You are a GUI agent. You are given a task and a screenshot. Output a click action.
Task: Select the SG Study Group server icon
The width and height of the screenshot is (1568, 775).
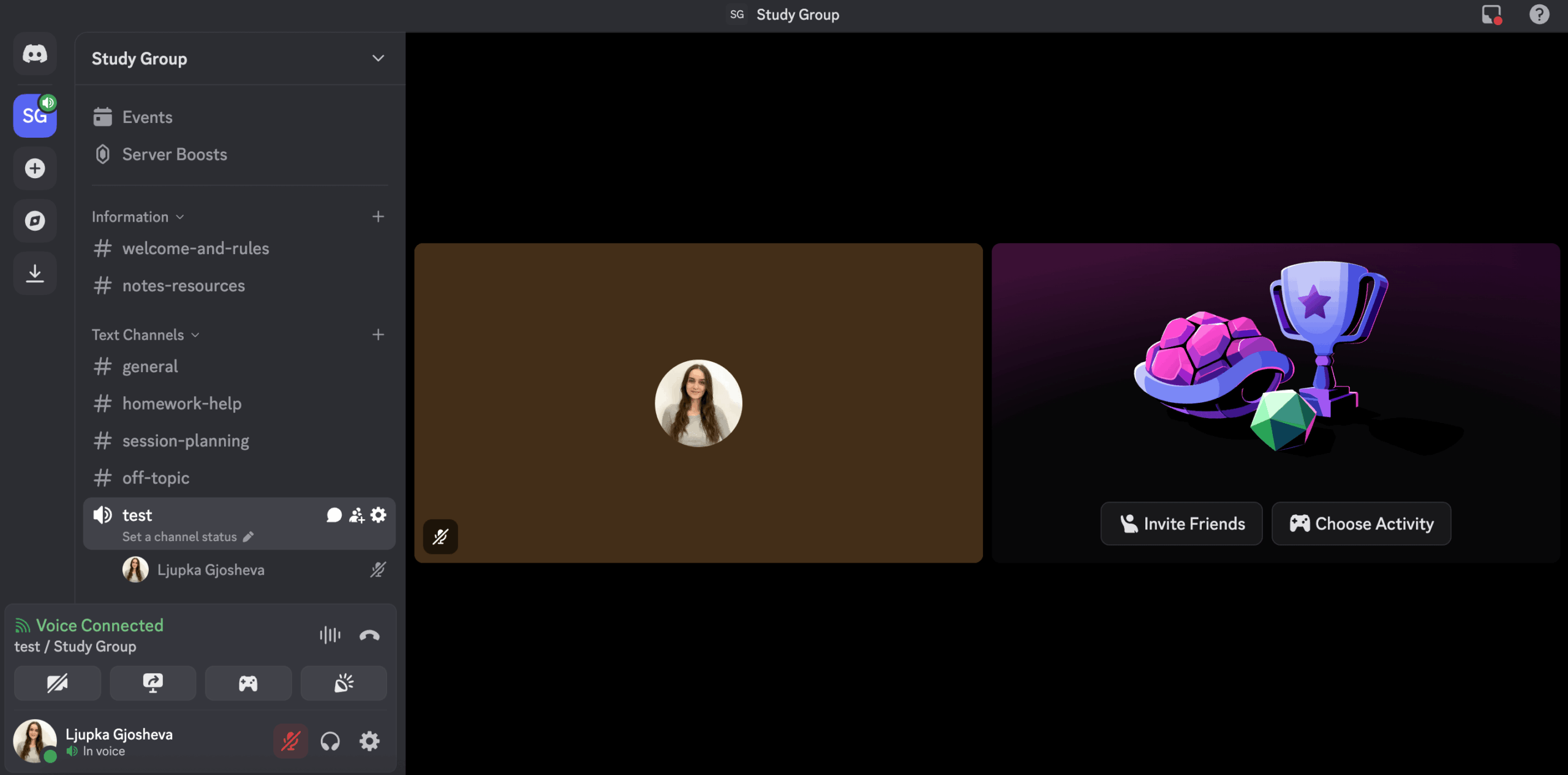point(35,116)
